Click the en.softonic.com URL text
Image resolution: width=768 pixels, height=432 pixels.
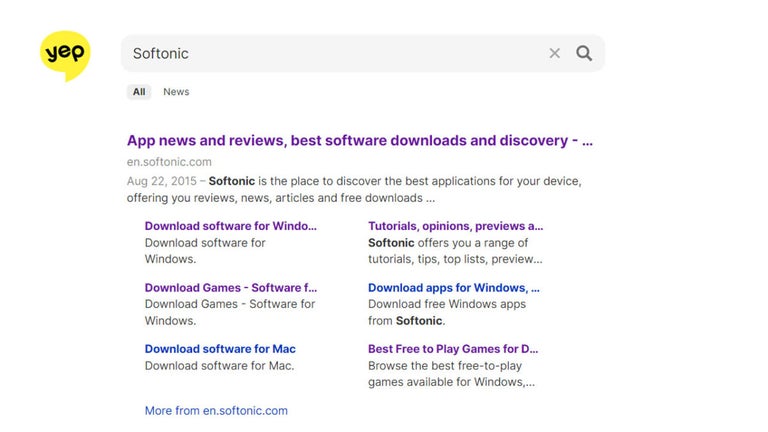pos(169,162)
